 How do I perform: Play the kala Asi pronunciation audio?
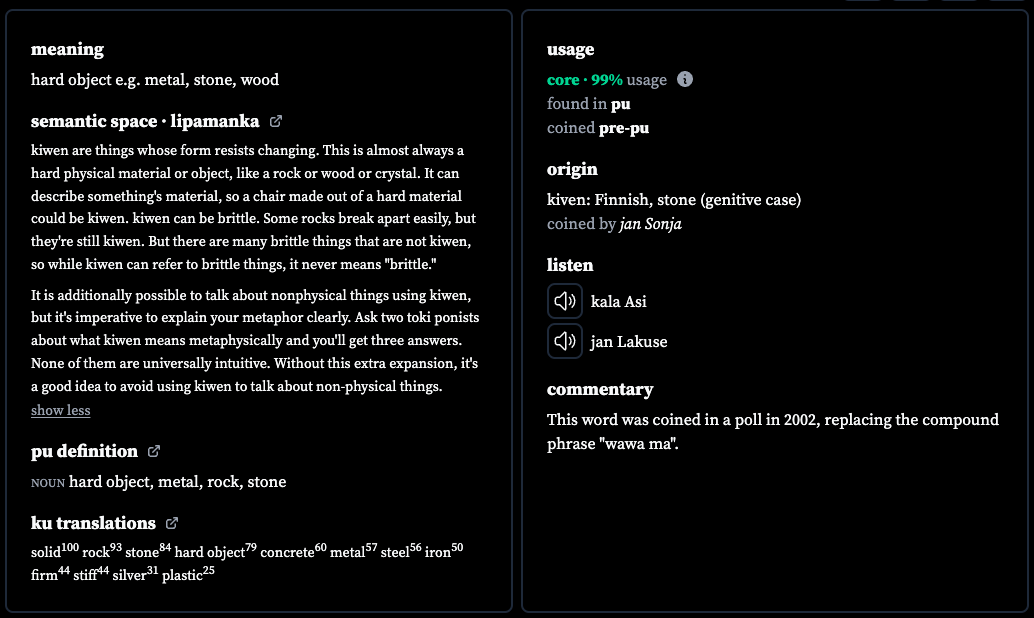(x=564, y=301)
